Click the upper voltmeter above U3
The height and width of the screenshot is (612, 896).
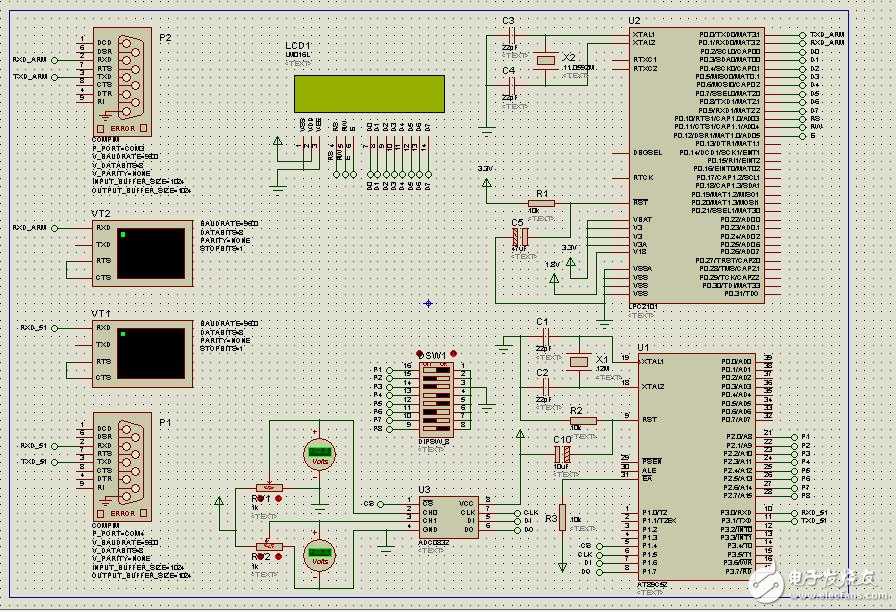pos(319,454)
